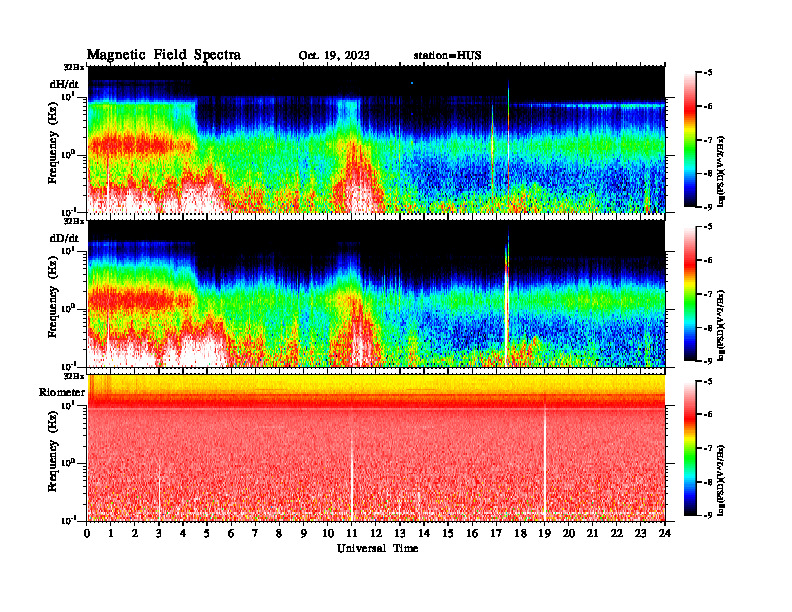Click hour "0" on the time axis
This screenshot has height=612, width=792.
[87, 533]
